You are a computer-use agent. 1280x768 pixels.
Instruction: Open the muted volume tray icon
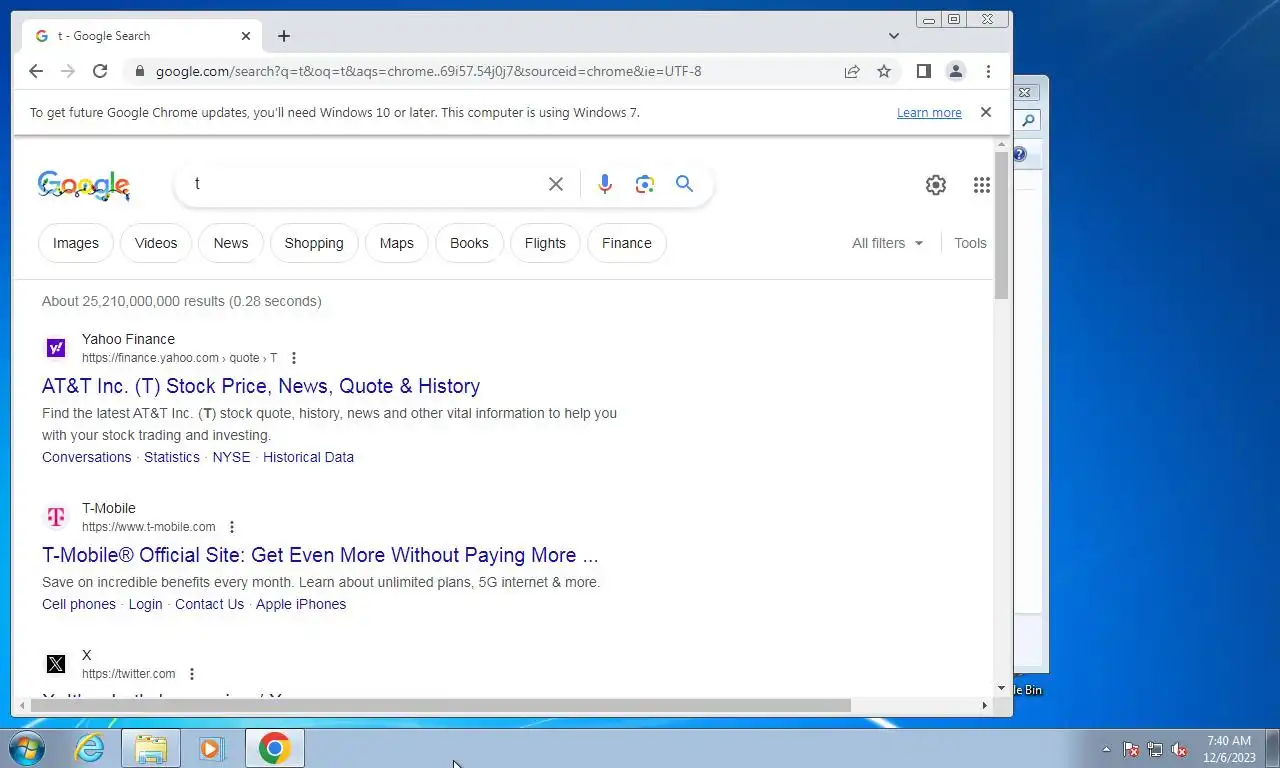pyautogui.click(x=1179, y=749)
